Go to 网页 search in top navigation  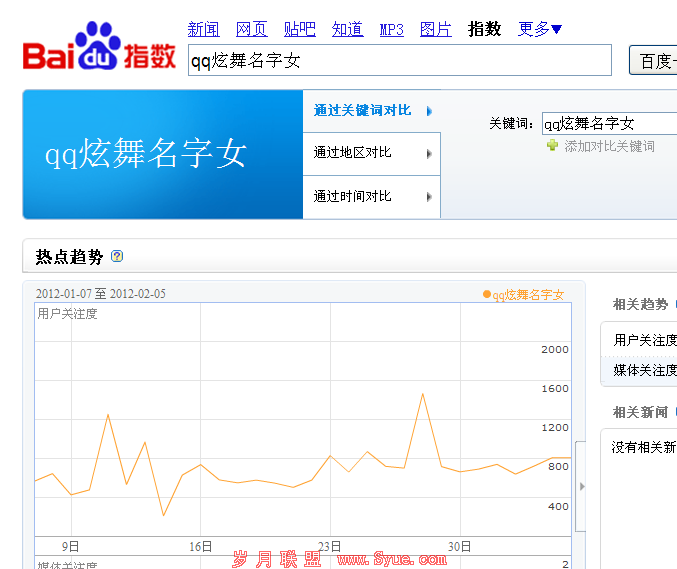(251, 29)
